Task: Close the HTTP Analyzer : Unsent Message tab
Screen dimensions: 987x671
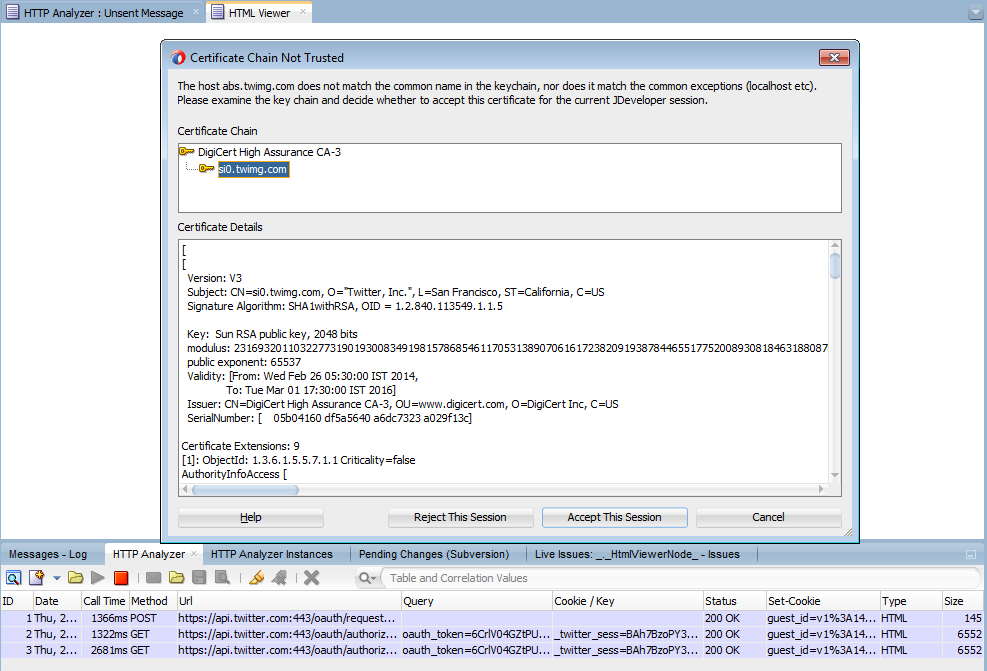Action: 196,12
